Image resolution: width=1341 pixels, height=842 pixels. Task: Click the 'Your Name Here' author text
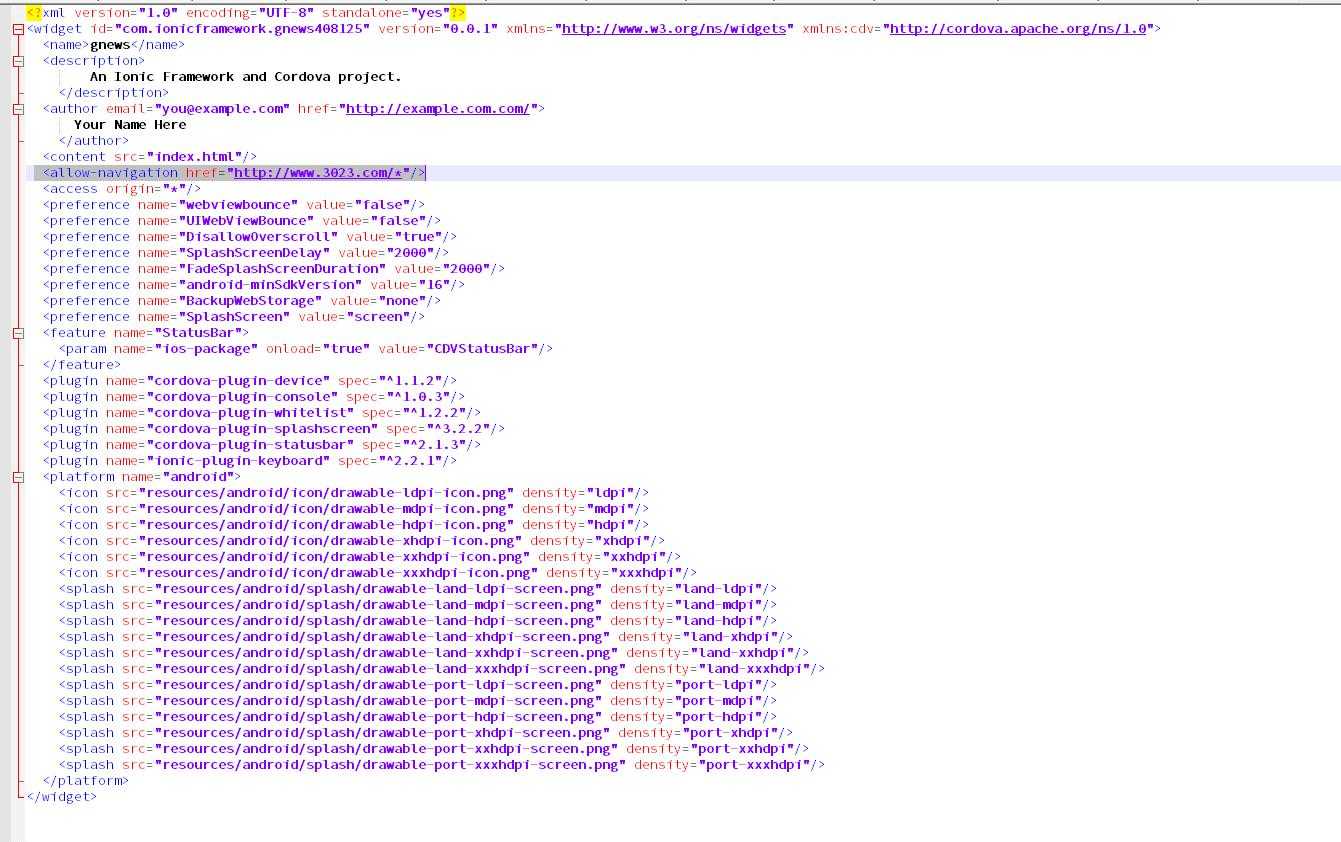tap(130, 125)
